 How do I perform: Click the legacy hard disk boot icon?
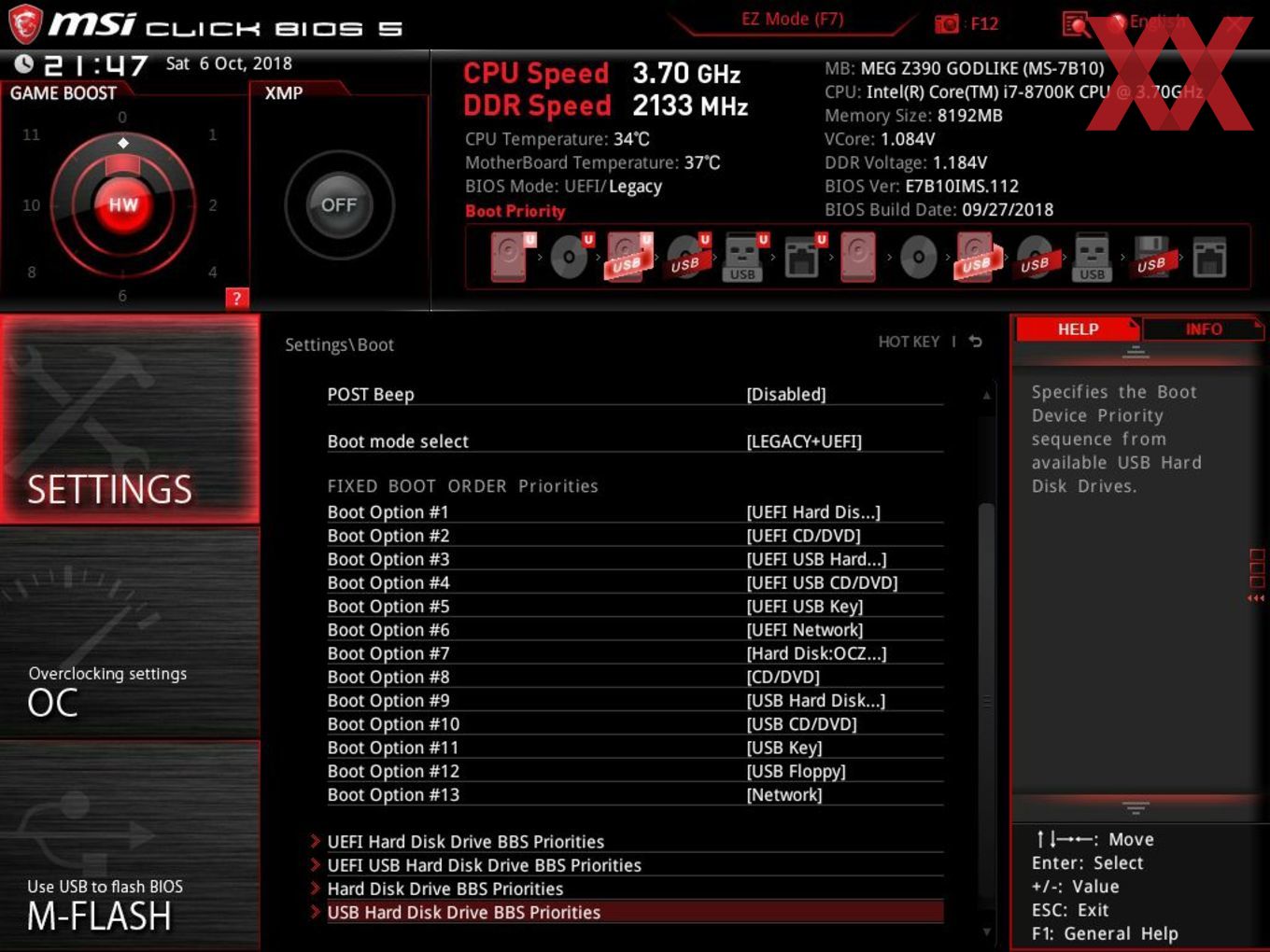858,257
